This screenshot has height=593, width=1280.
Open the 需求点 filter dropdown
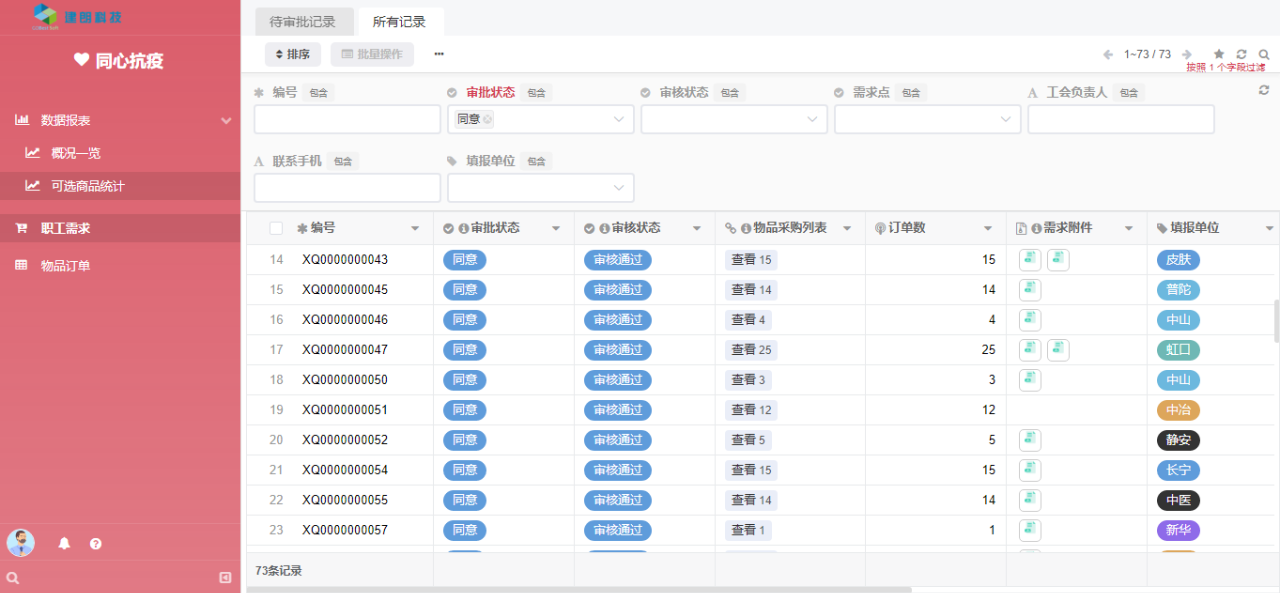point(927,119)
